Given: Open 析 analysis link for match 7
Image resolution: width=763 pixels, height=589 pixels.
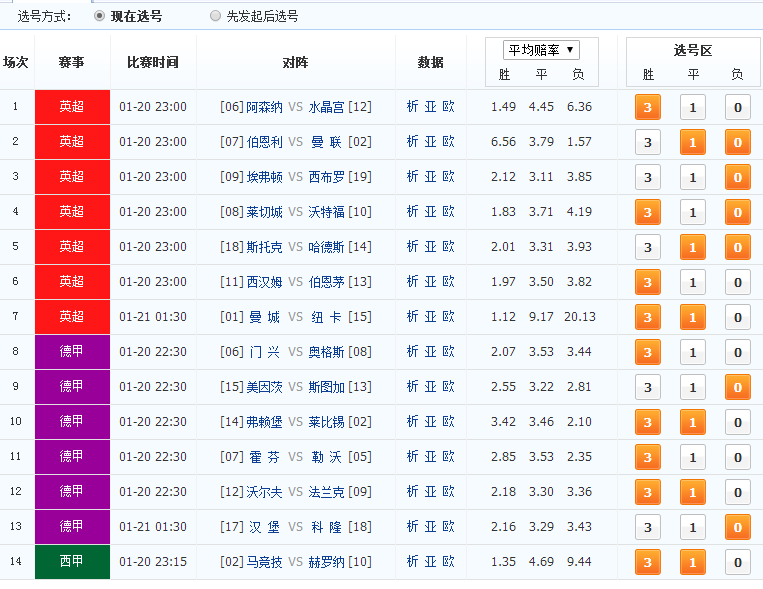Looking at the screenshot, I should tap(412, 317).
